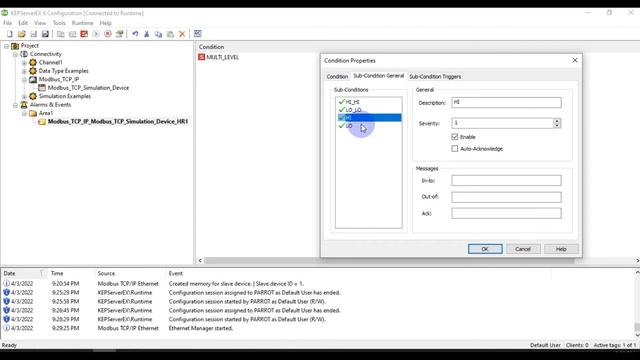Select the Connectivity node icon
The height and width of the screenshot is (360, 640).
coord(24,54)
